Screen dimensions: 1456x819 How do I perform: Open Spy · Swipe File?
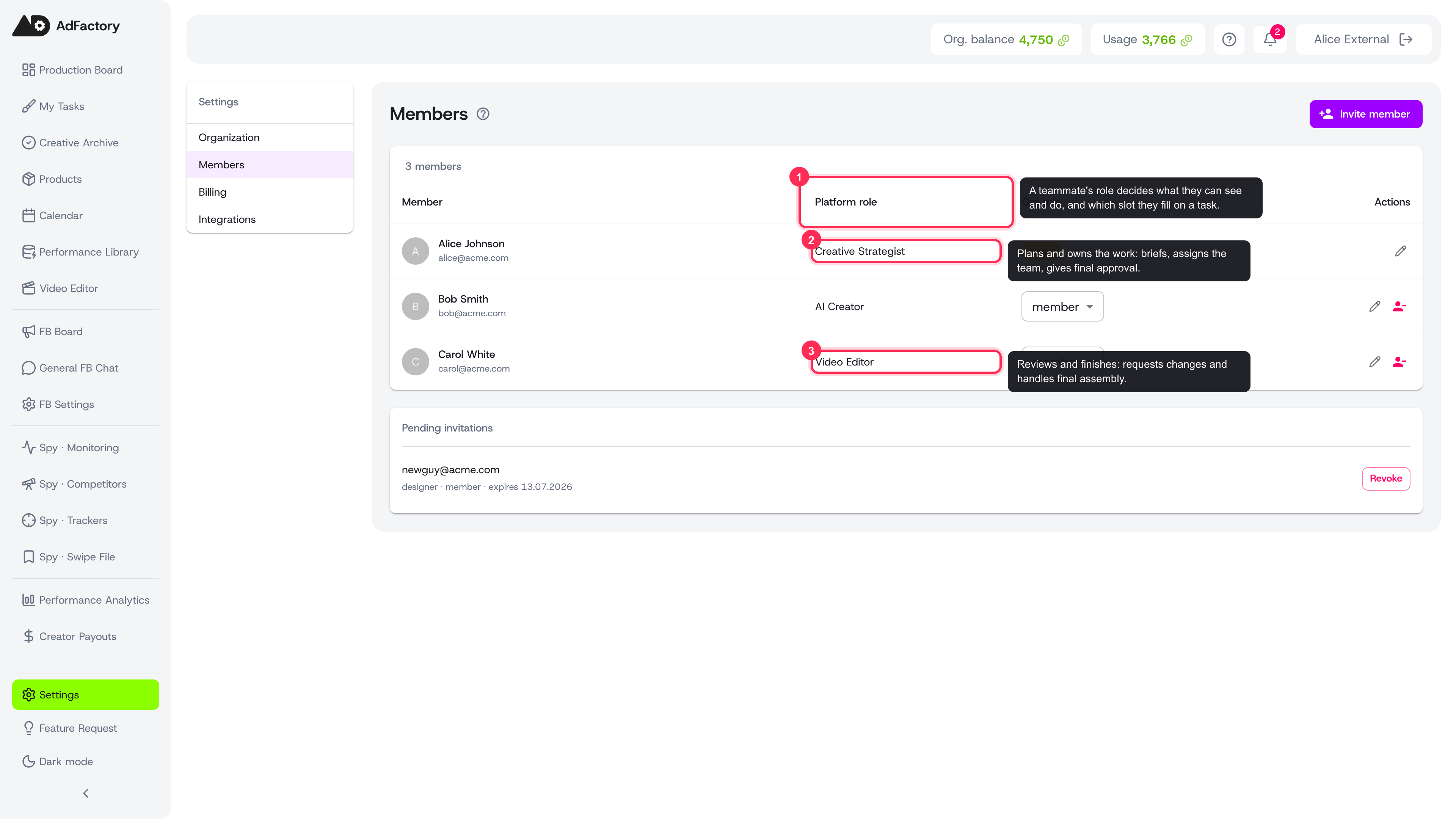(85, 557)
